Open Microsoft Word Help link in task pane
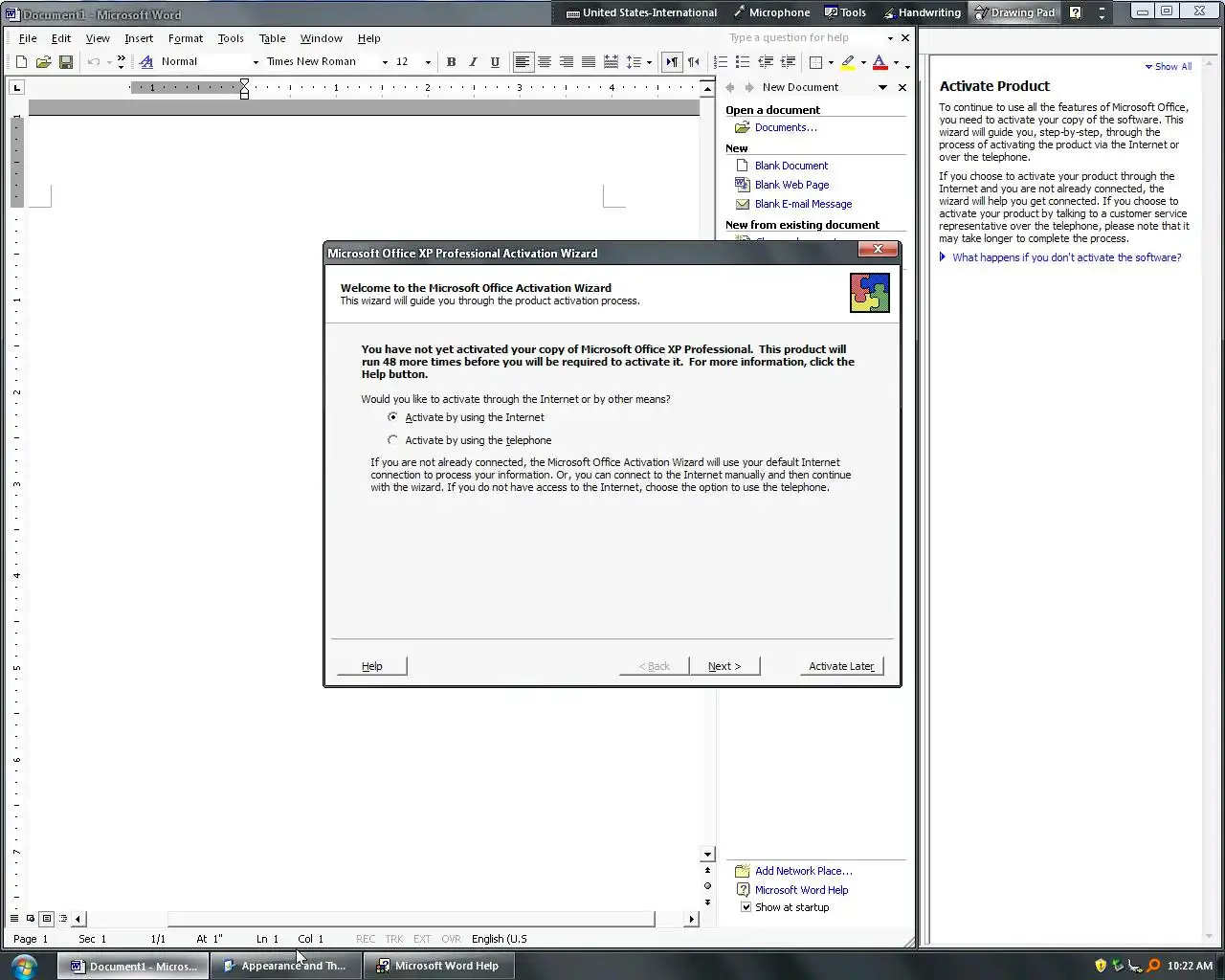 click(x=801, y=890)
